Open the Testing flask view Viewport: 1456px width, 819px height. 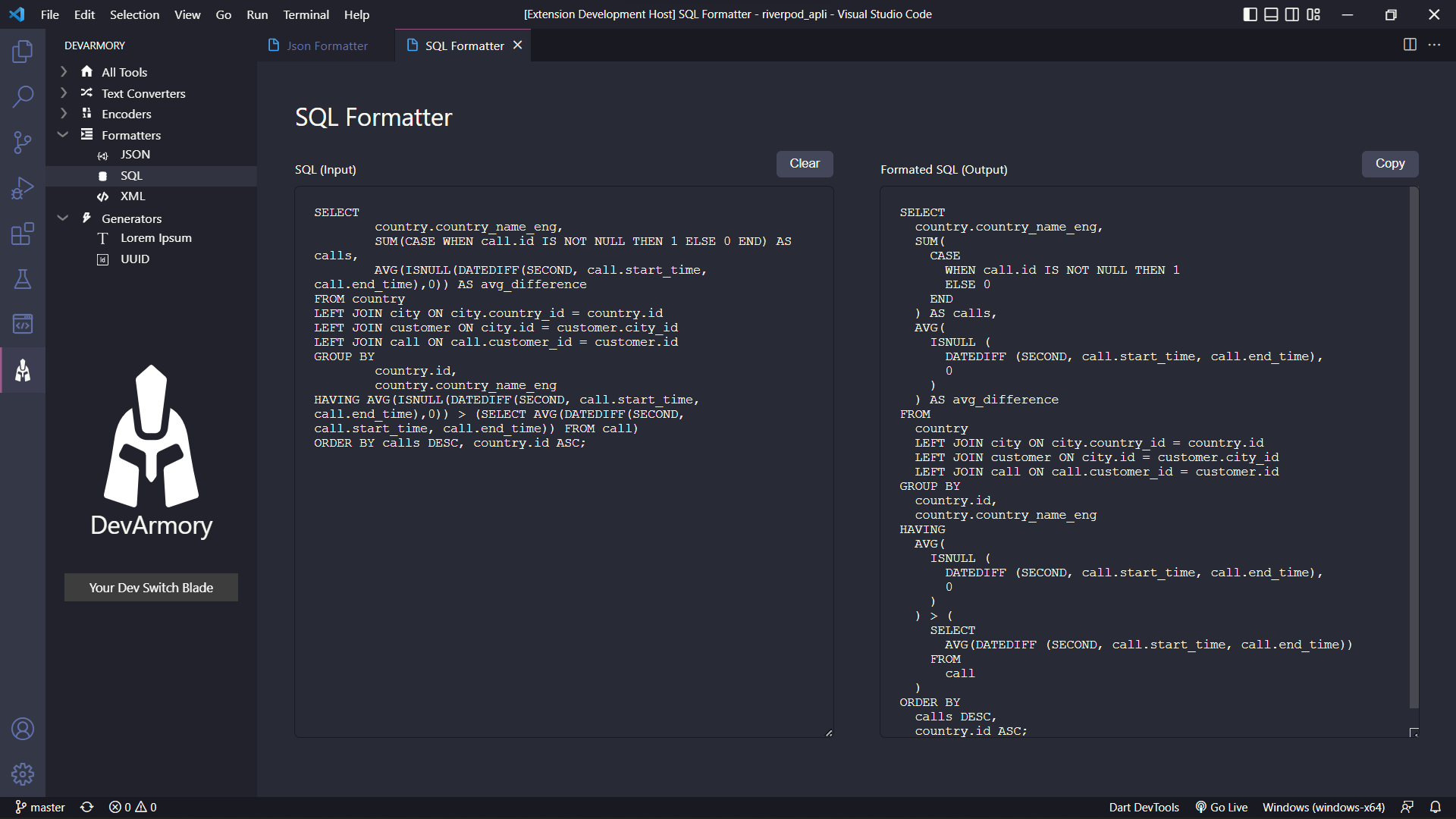coord(23,279)
